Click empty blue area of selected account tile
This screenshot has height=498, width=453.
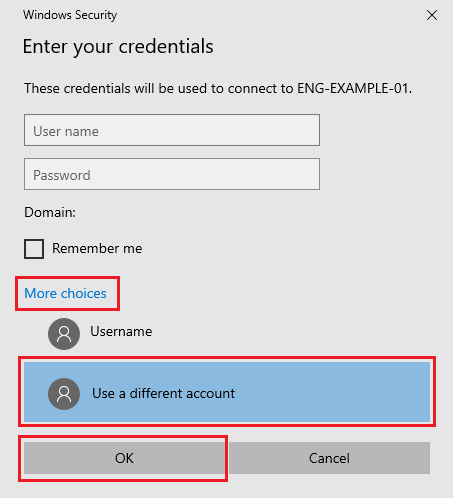coord(333,393)
